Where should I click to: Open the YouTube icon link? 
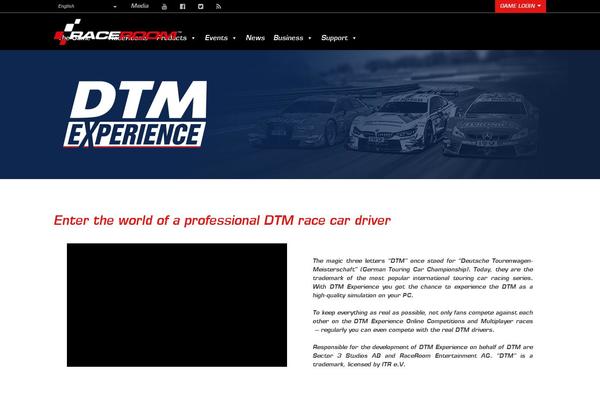pyautogui.click(x=164, y=6)
